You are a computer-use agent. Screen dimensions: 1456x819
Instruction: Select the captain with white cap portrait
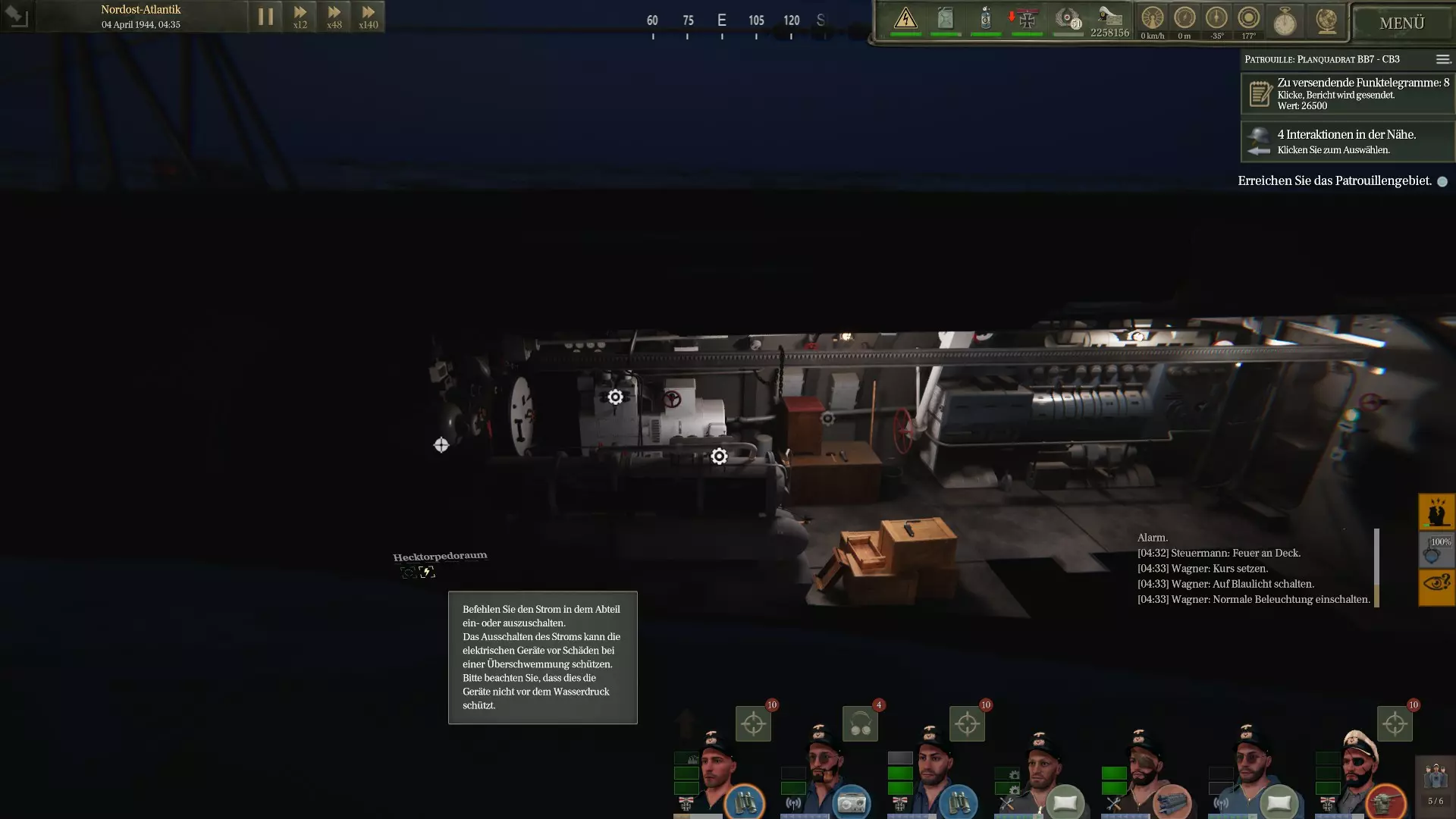[x=1360, y=766]
